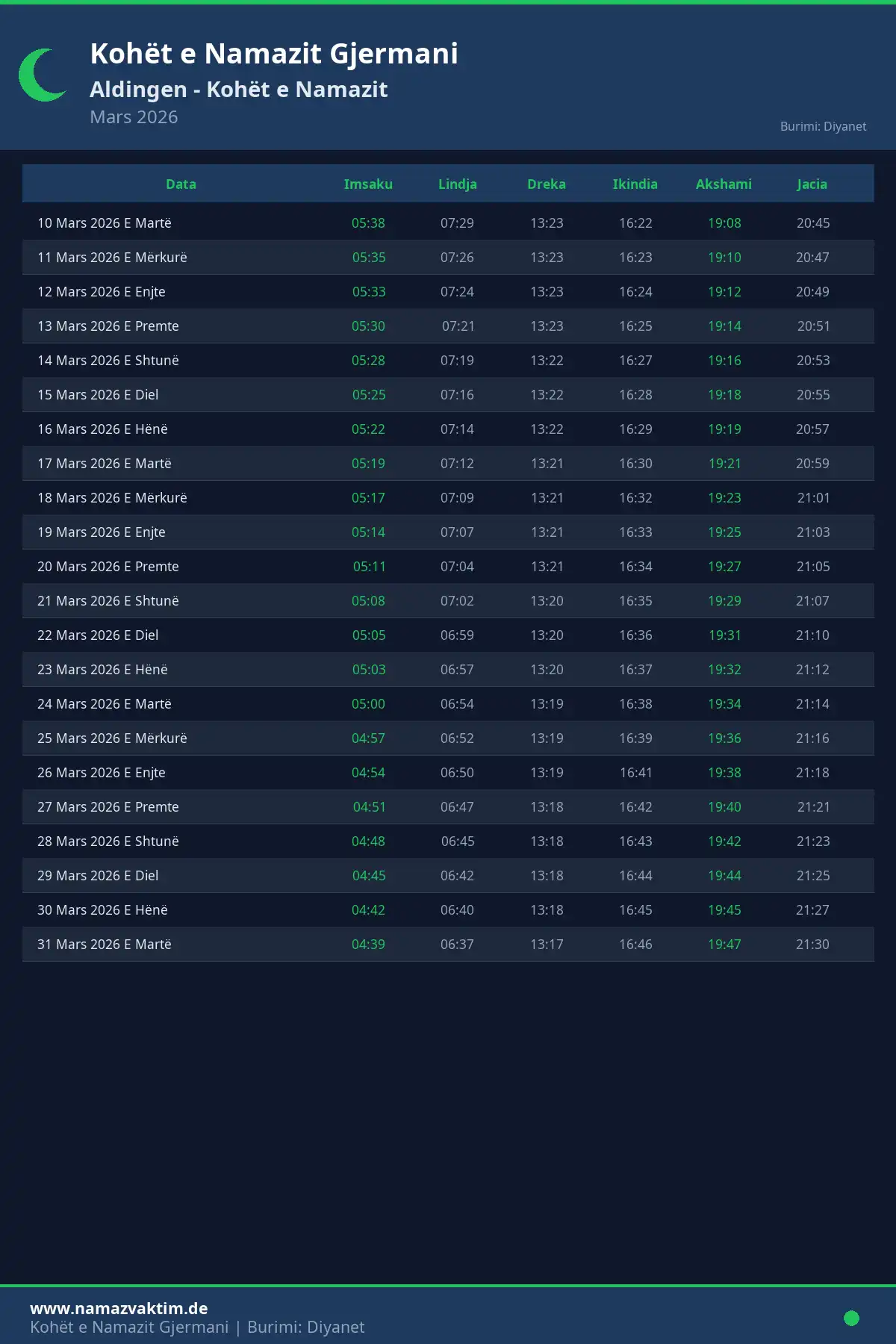Click Imsaku time 05:25 for 15 Mars
The width and height of the screenshot is (896, 1344).
point(369,395)
